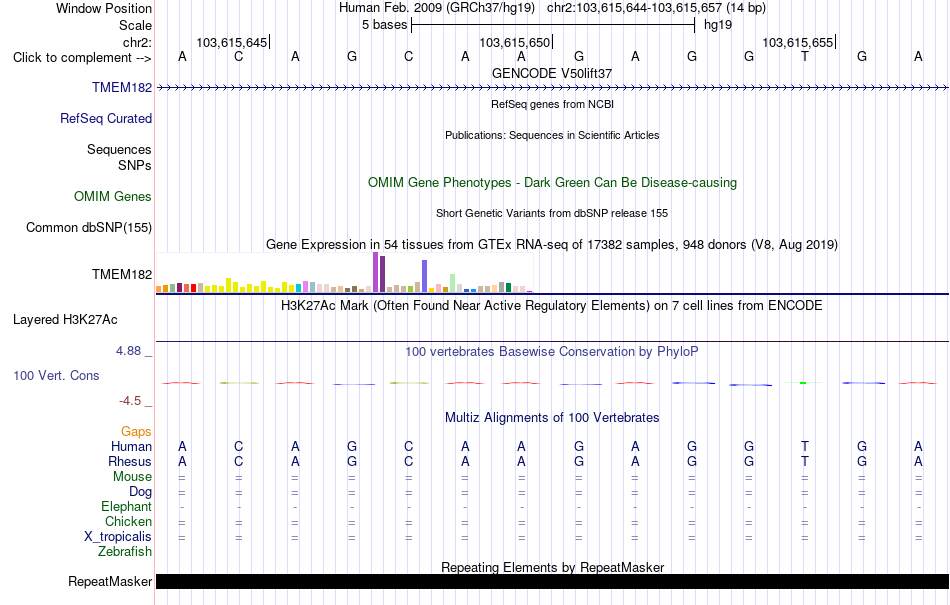Click the green conservation mark in PhyloP track
This screenshot has height=605, width=950.
pos(803,383)
